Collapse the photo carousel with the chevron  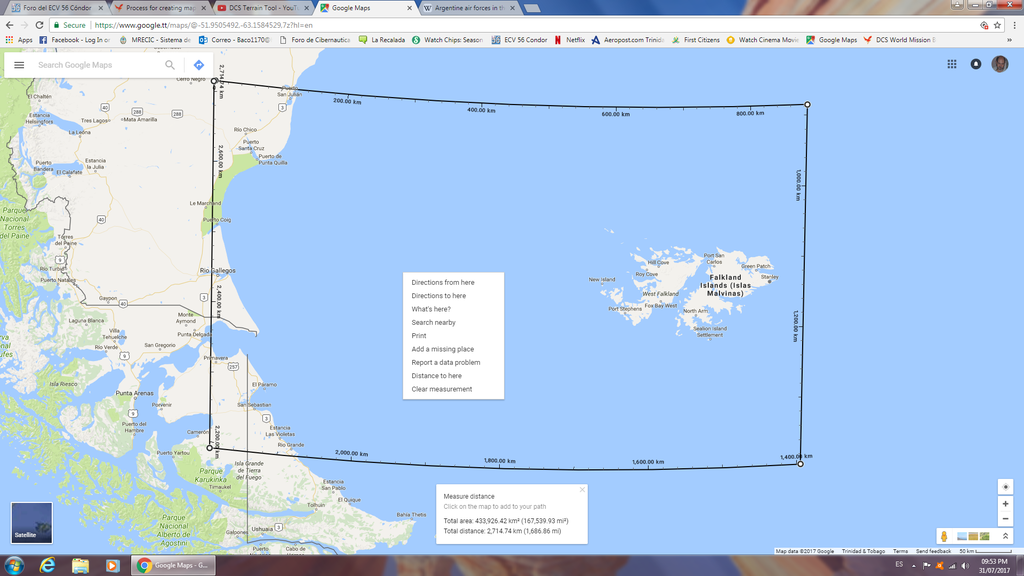(1005, 536)
